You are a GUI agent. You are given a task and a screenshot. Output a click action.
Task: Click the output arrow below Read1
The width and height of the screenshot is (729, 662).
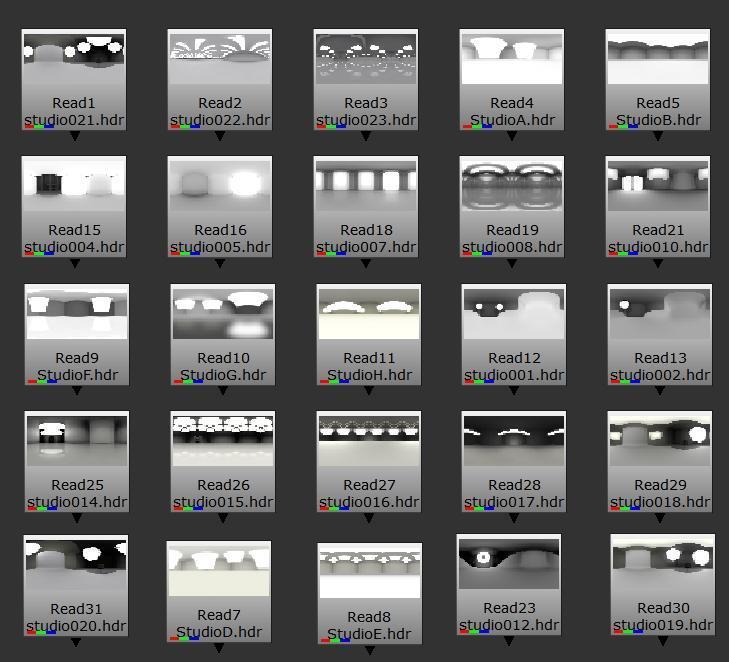[x=74, y=136]
